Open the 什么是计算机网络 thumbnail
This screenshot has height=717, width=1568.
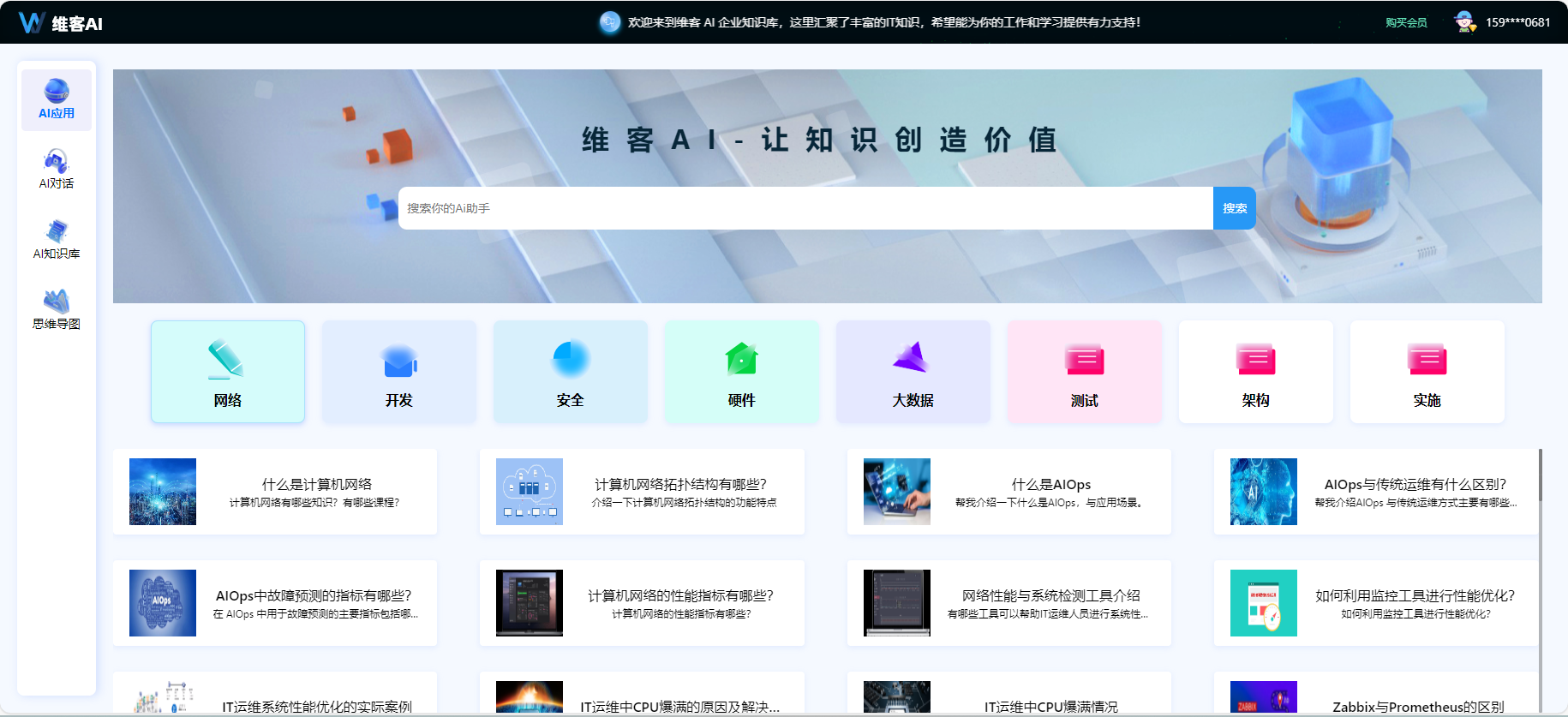coord(163,492)
